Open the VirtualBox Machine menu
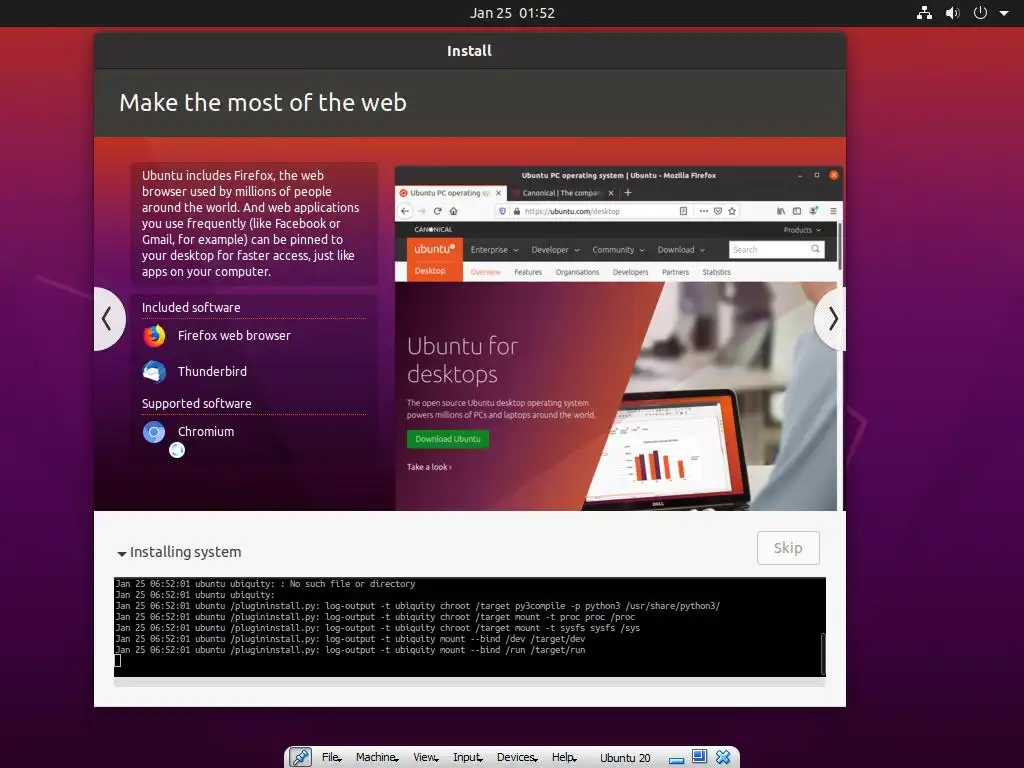Image resolution: width=1024 pixels, height=768 pixels. 377,757
